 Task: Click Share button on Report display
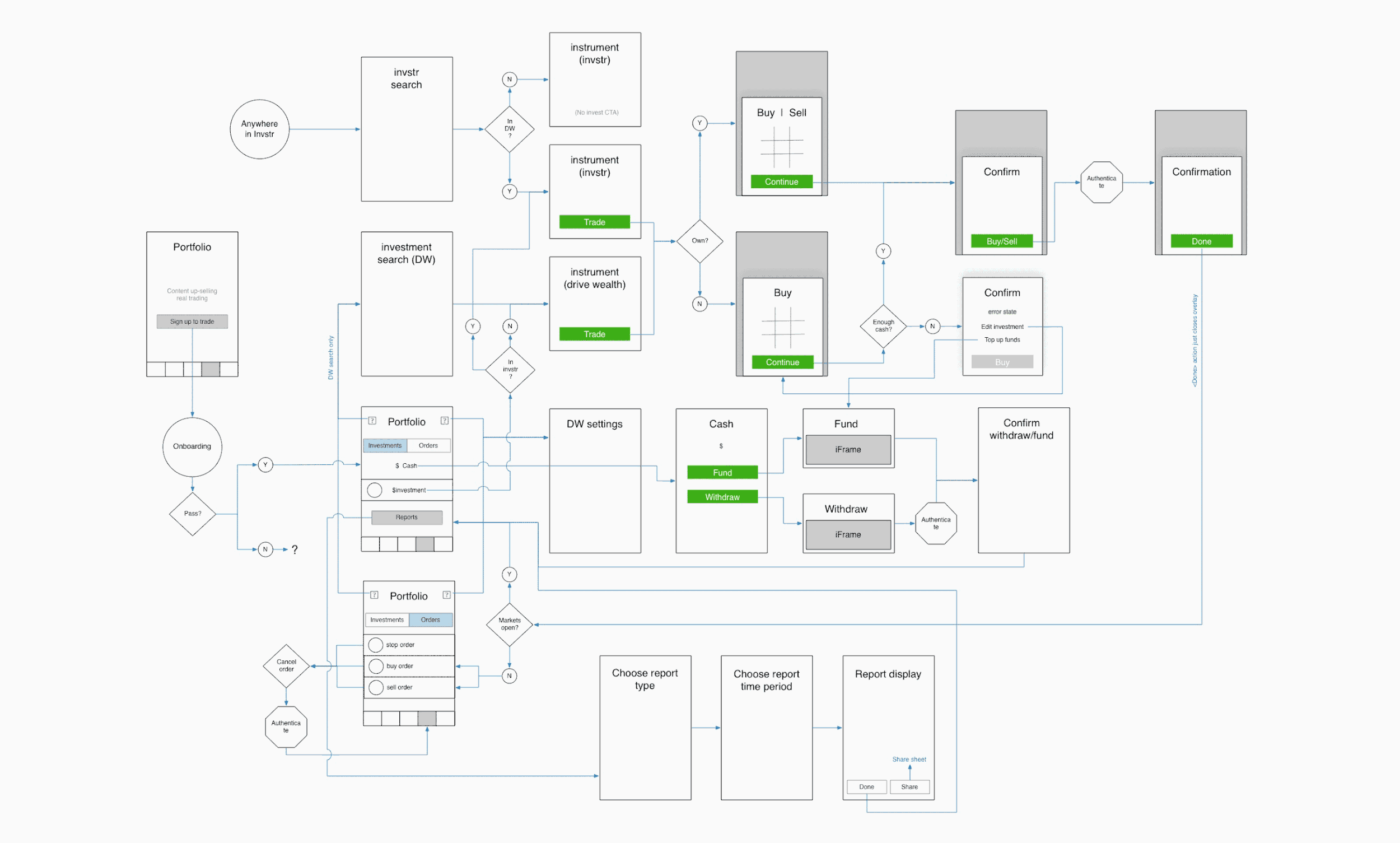(909, 787)
